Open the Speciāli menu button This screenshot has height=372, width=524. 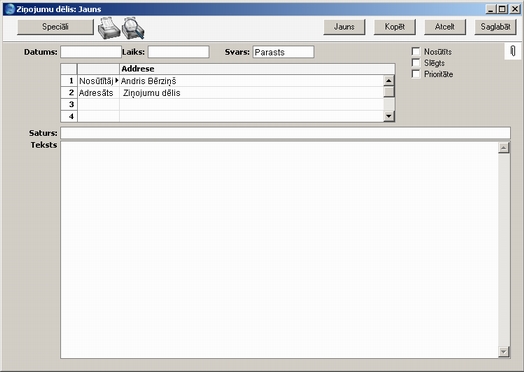point(55,27)
